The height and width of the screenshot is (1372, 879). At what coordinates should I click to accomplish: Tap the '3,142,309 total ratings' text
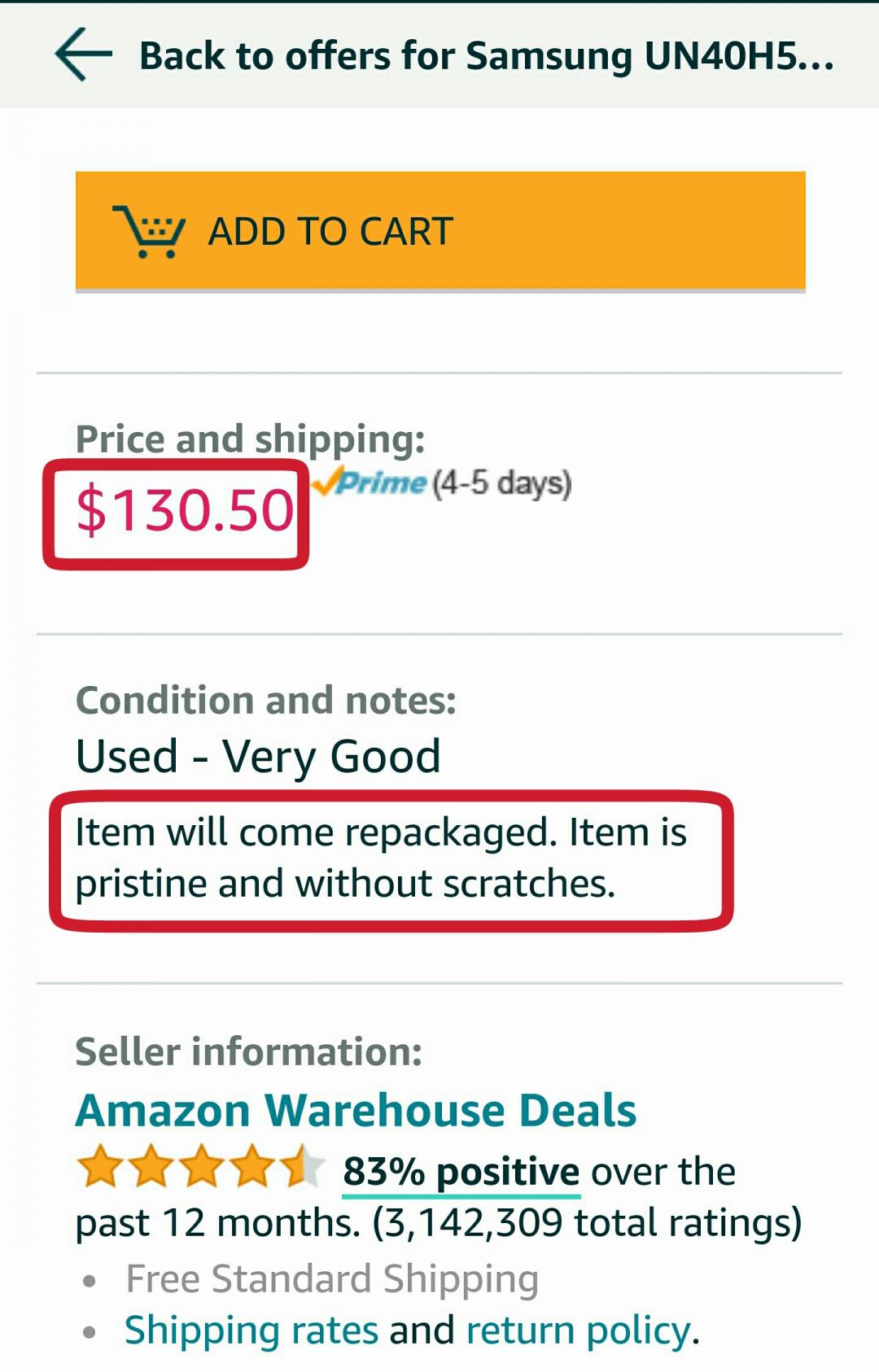coord(587,1222)
